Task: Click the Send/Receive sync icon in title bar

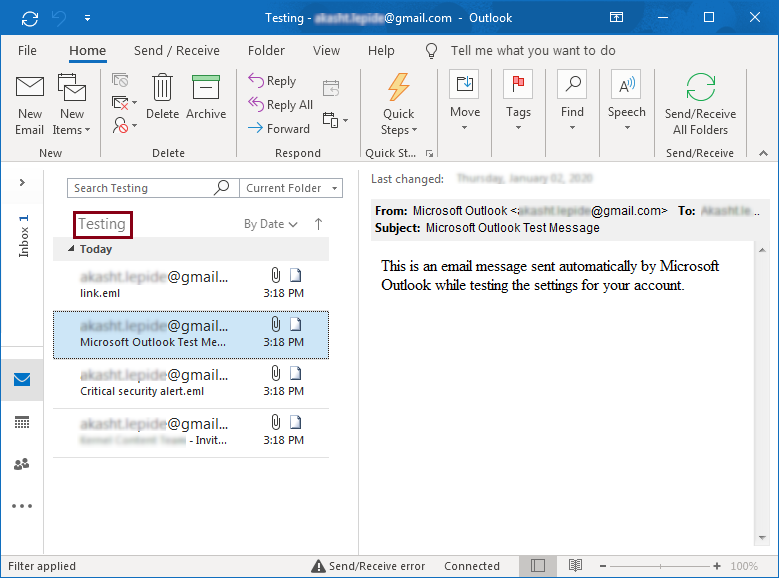Action: click(x=30, y=19)
